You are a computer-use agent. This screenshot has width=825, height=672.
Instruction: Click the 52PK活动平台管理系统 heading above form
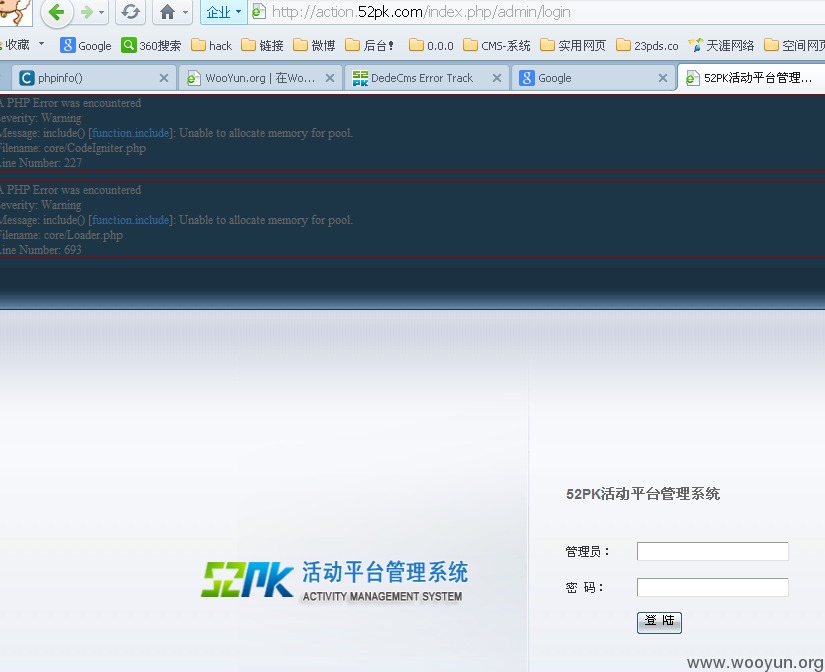[x=643, y=494]
